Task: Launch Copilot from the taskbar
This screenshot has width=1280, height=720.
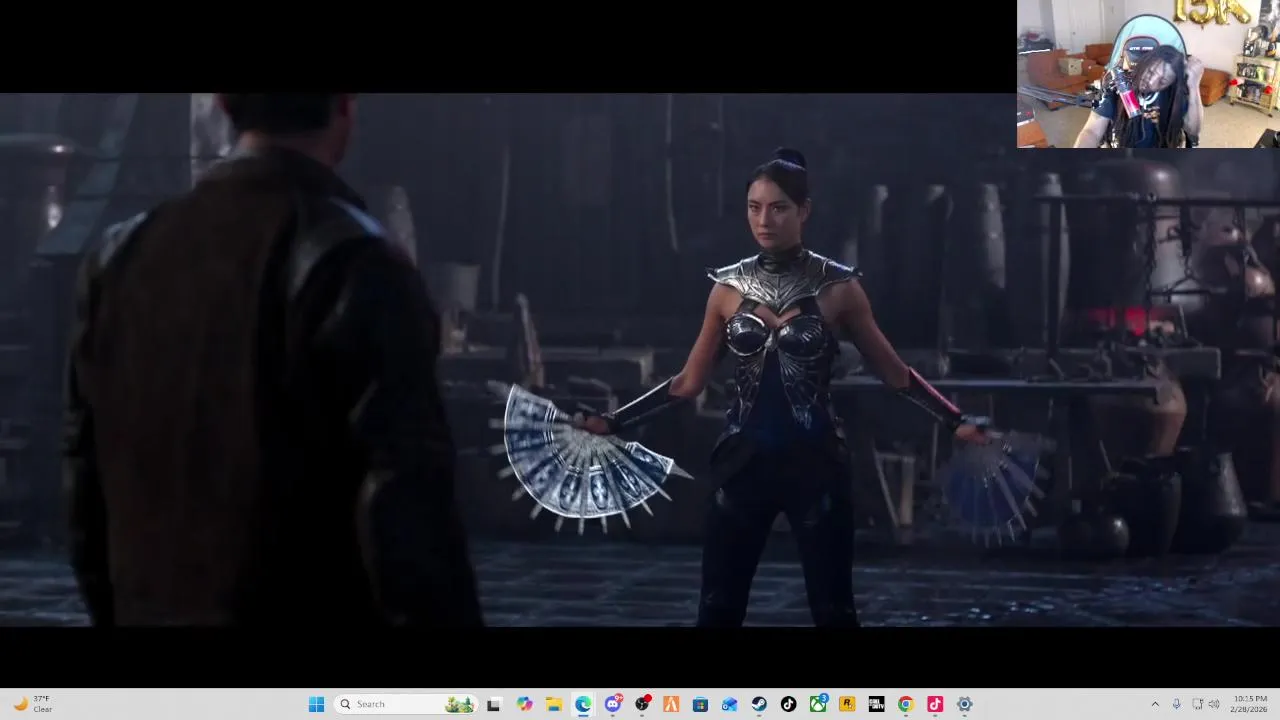Action: pos(524,704)
